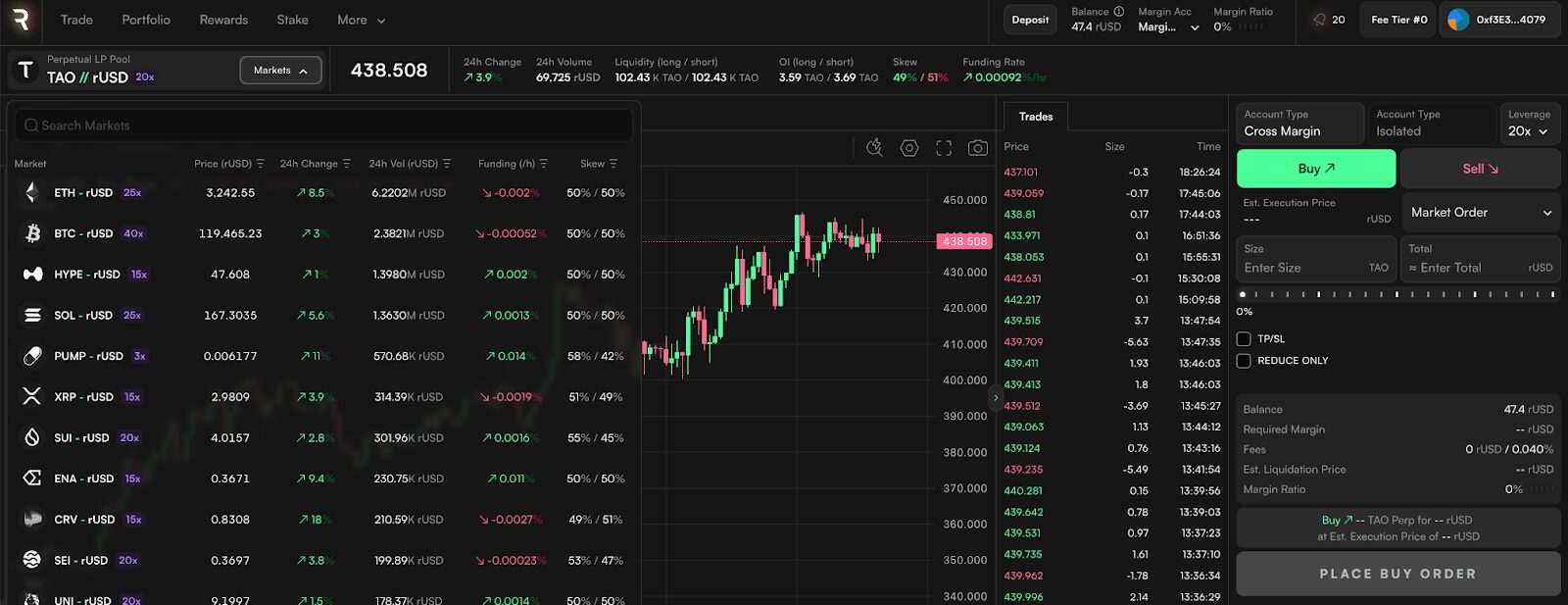Image resolution: width=1568 pixels, height=605 pixels.
Task: Select the HYPE coin icon
Action: pyautogui.click(x=32, y=275)
